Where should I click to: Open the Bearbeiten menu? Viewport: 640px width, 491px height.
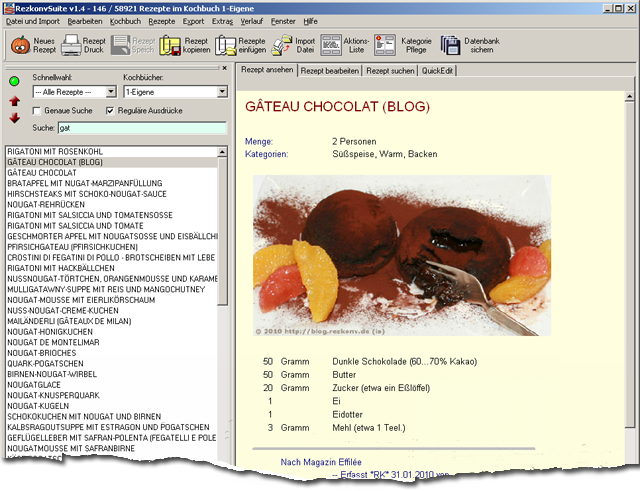(85, 21)
